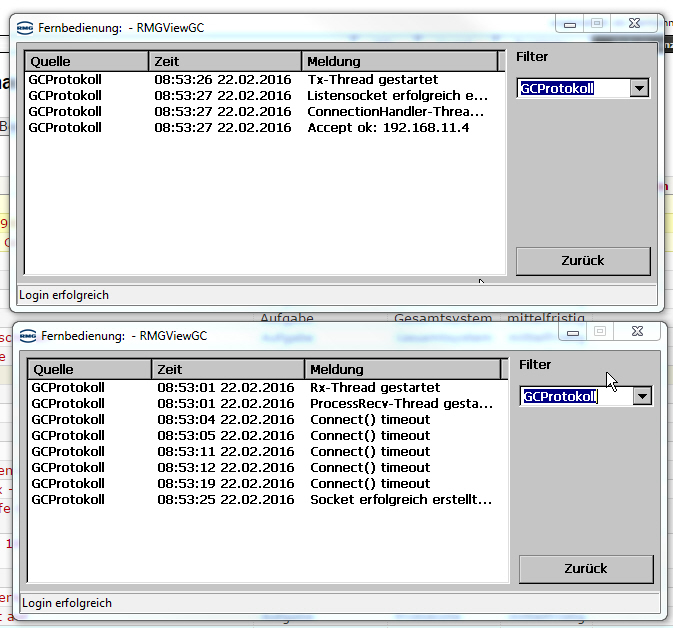Close the upper Fernbedienung window
Screen dimensions: 673x628
click(x=634, y=24)
